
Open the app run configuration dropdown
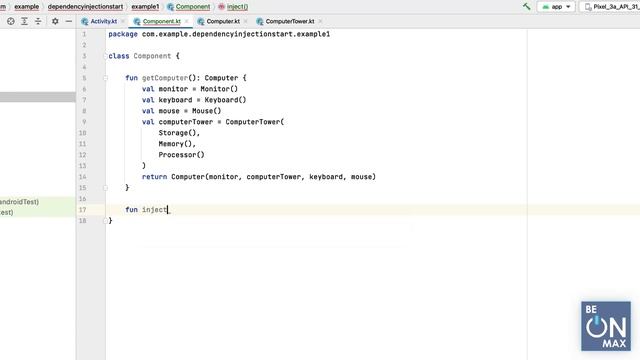pos(556,7)
